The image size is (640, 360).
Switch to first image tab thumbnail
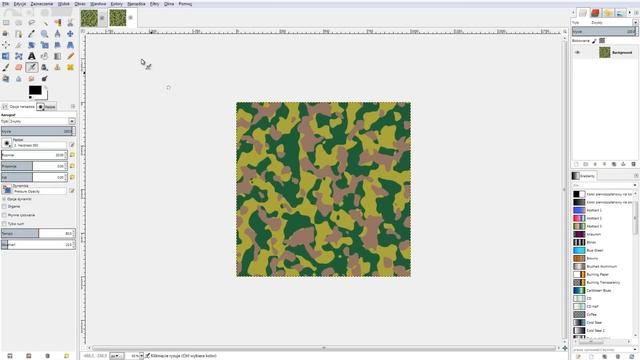click(89, 18)
